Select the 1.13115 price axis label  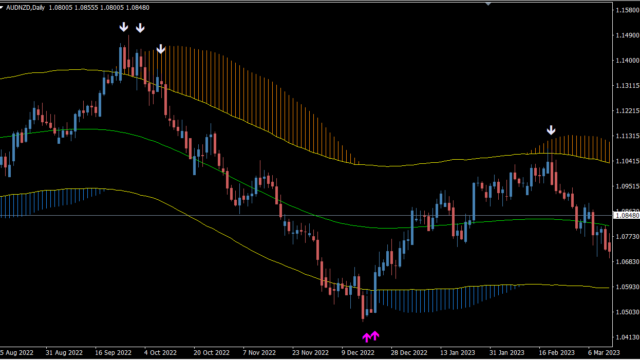[x=627, y=86]
